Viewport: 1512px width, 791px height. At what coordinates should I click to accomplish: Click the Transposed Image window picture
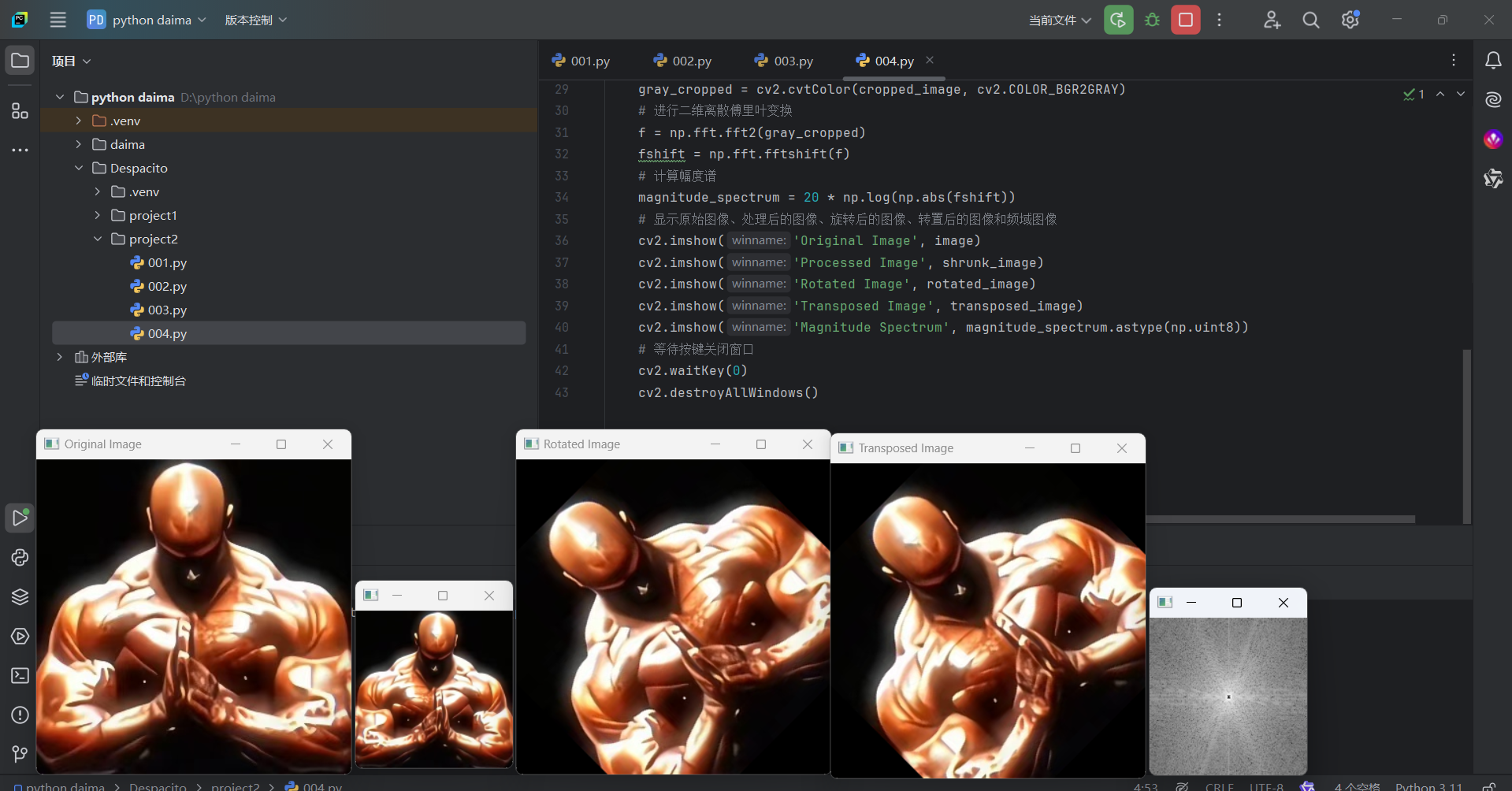[x=988, y=620]
